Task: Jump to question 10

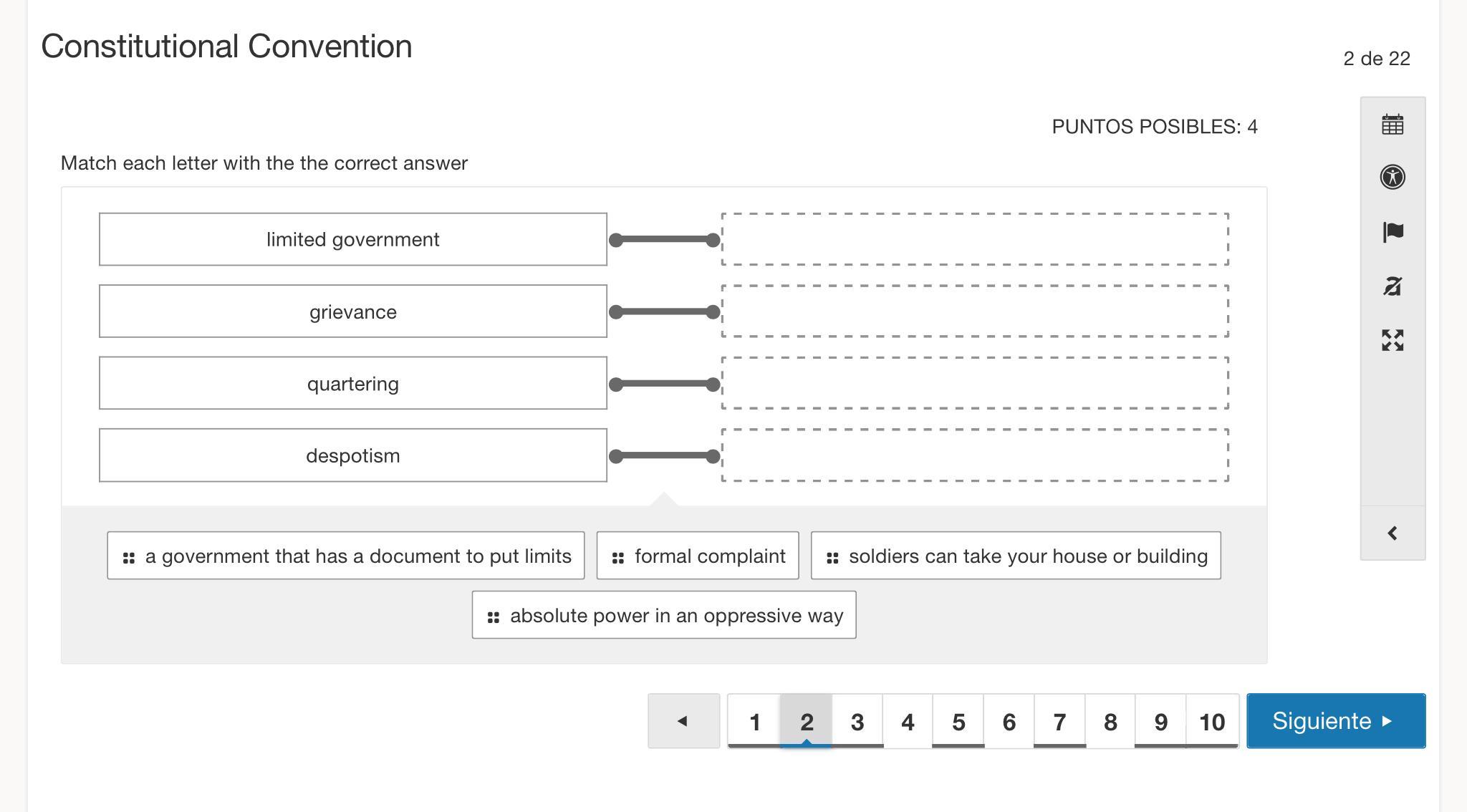Action: pos(1212,722)
